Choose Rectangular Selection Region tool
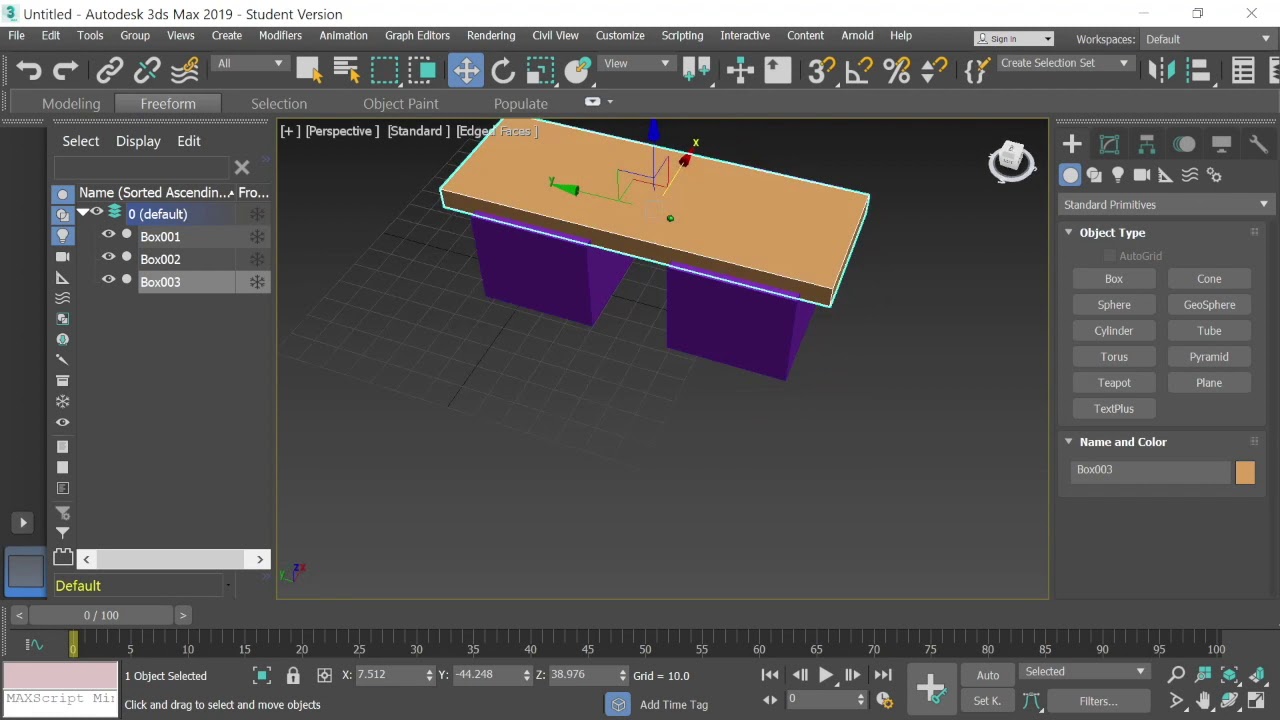The image size is (1280, 720). click(x=385, y=70)
